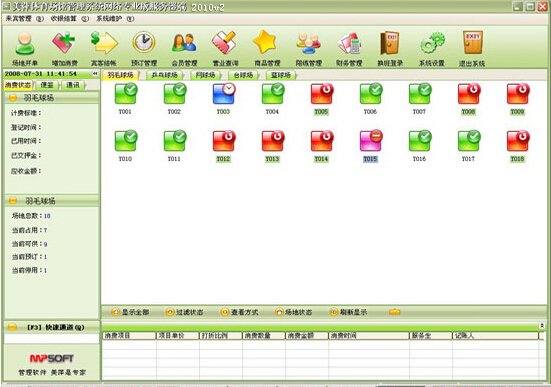This screenshot has width=551, height=387.
Task: Collapse the upper 羽毛球场 info panel
Action: coord(13,98)
